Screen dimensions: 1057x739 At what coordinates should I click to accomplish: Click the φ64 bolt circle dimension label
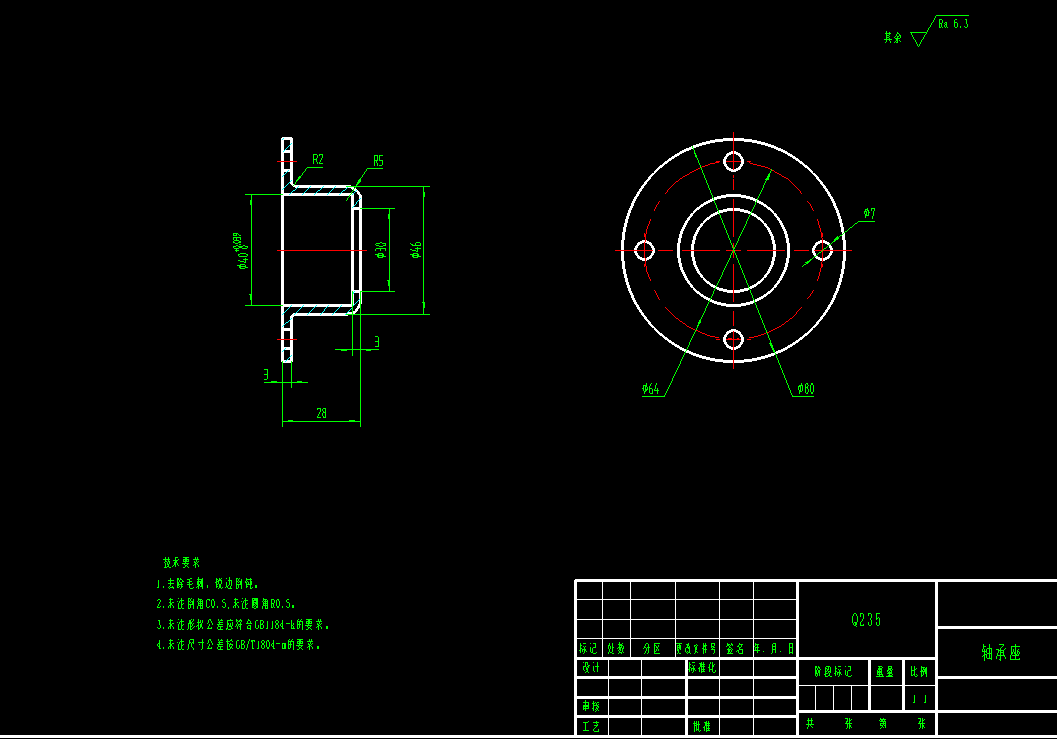(651, 388)
